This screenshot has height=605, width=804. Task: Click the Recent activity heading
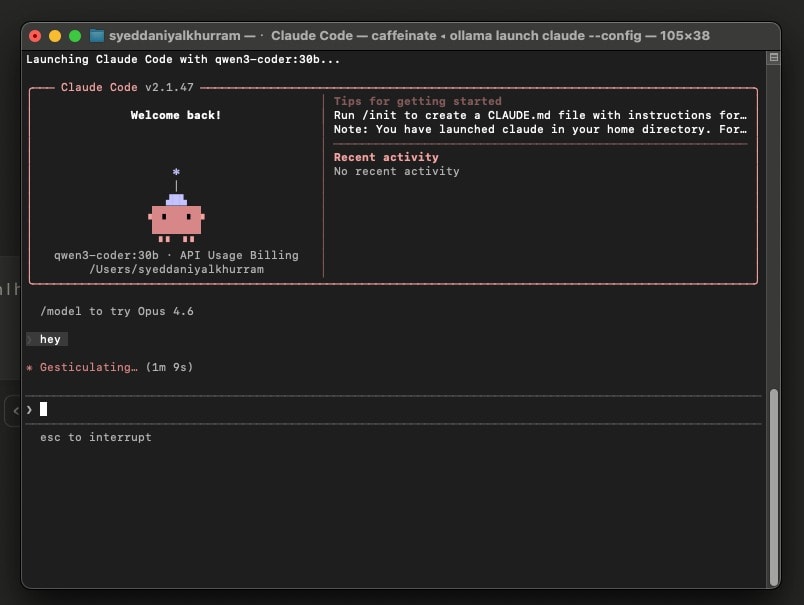pos(386,157)
